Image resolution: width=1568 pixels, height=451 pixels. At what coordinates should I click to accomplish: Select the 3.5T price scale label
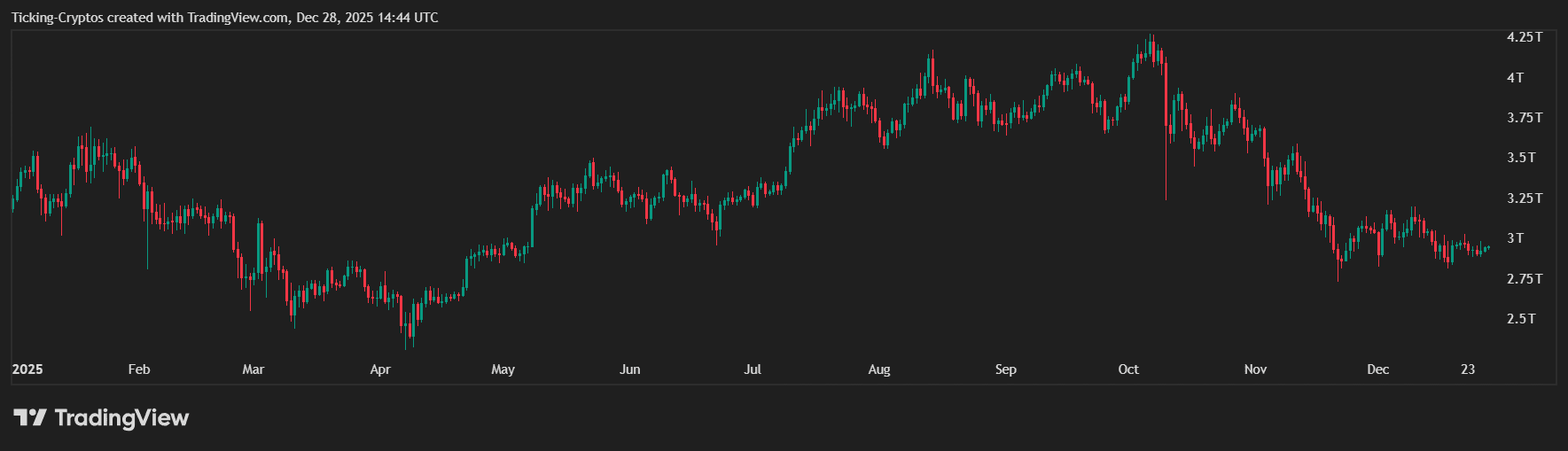point(1521,158)
